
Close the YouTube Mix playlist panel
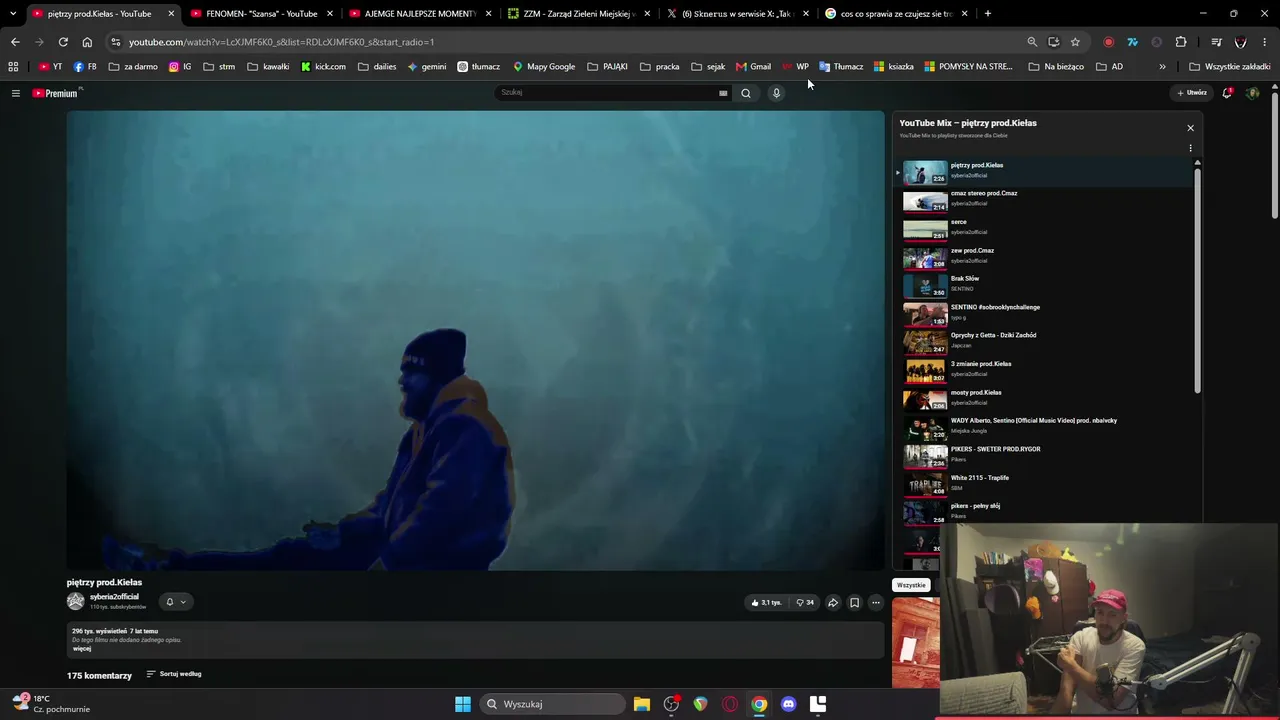click(1190, 128)
